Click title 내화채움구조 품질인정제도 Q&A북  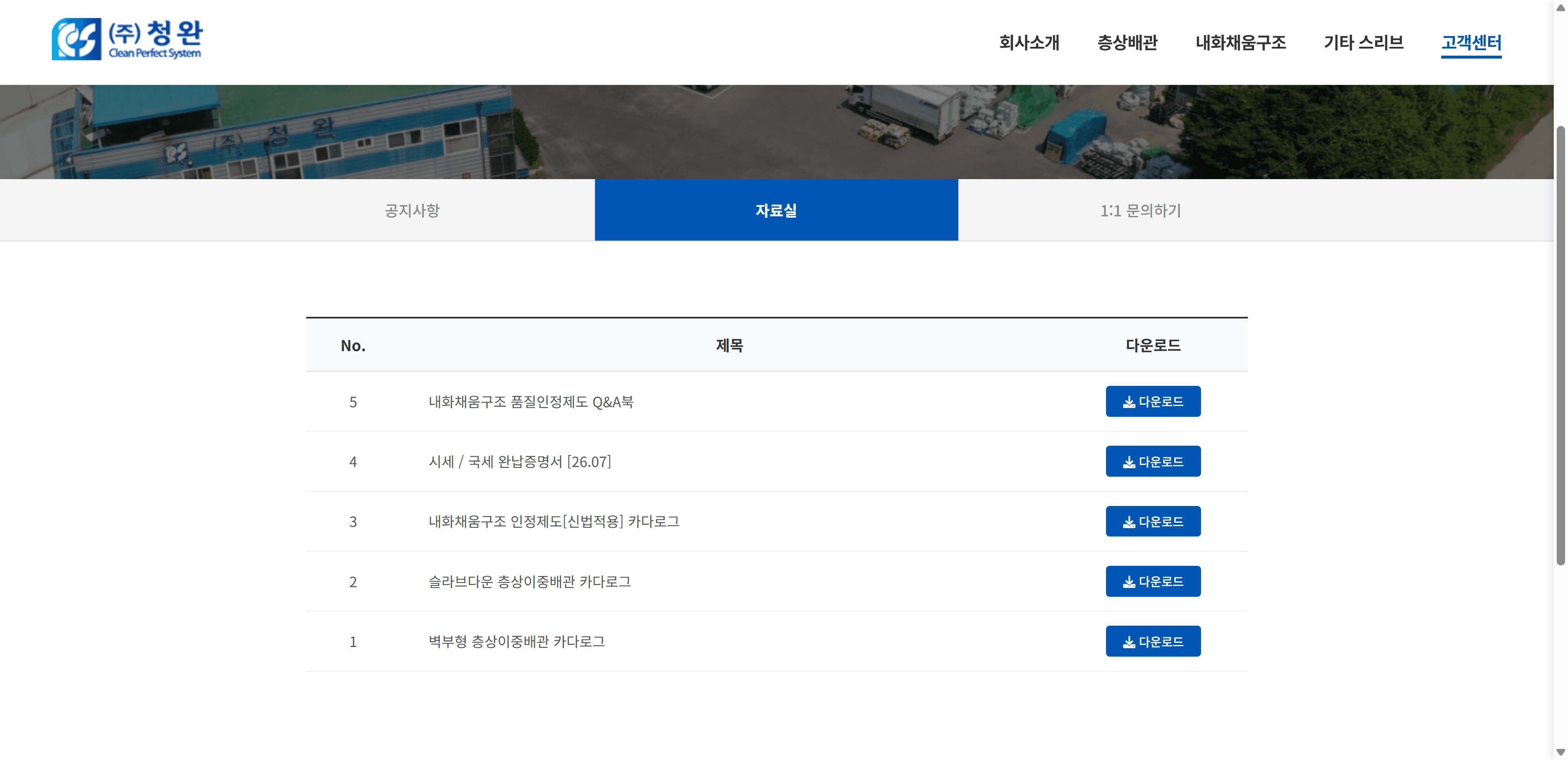531,402
